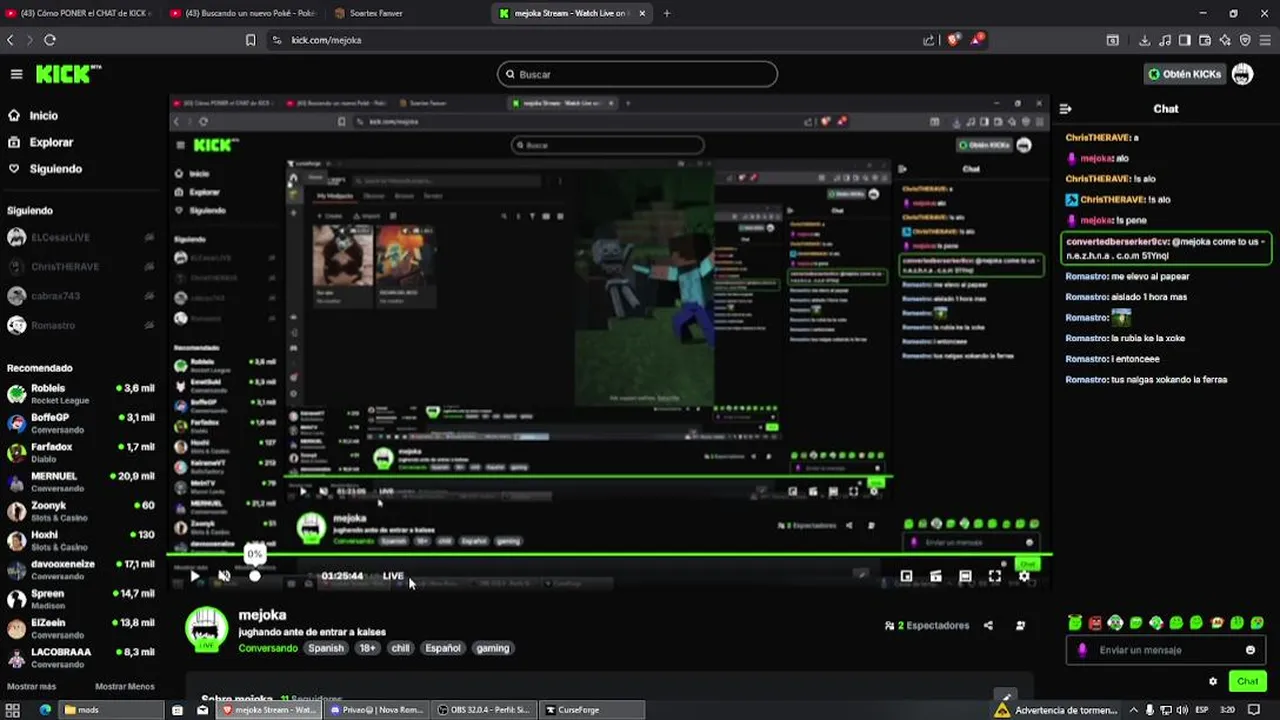This screenshot has height=720, width=1280.
Task: Open recommended channel LACOBRAAA
Action: [80, 657]
